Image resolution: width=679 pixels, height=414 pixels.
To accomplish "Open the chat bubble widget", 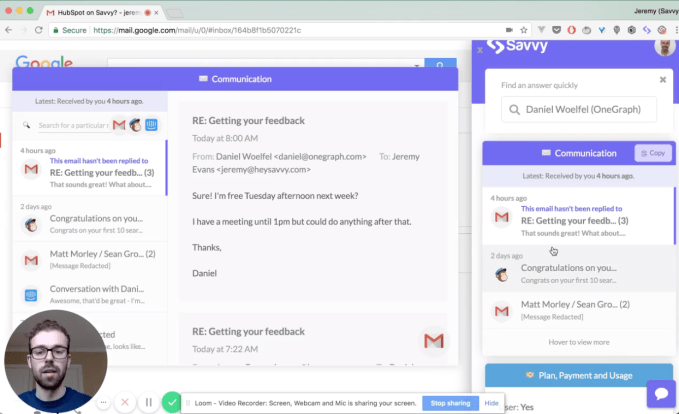I will coord(661,394).
